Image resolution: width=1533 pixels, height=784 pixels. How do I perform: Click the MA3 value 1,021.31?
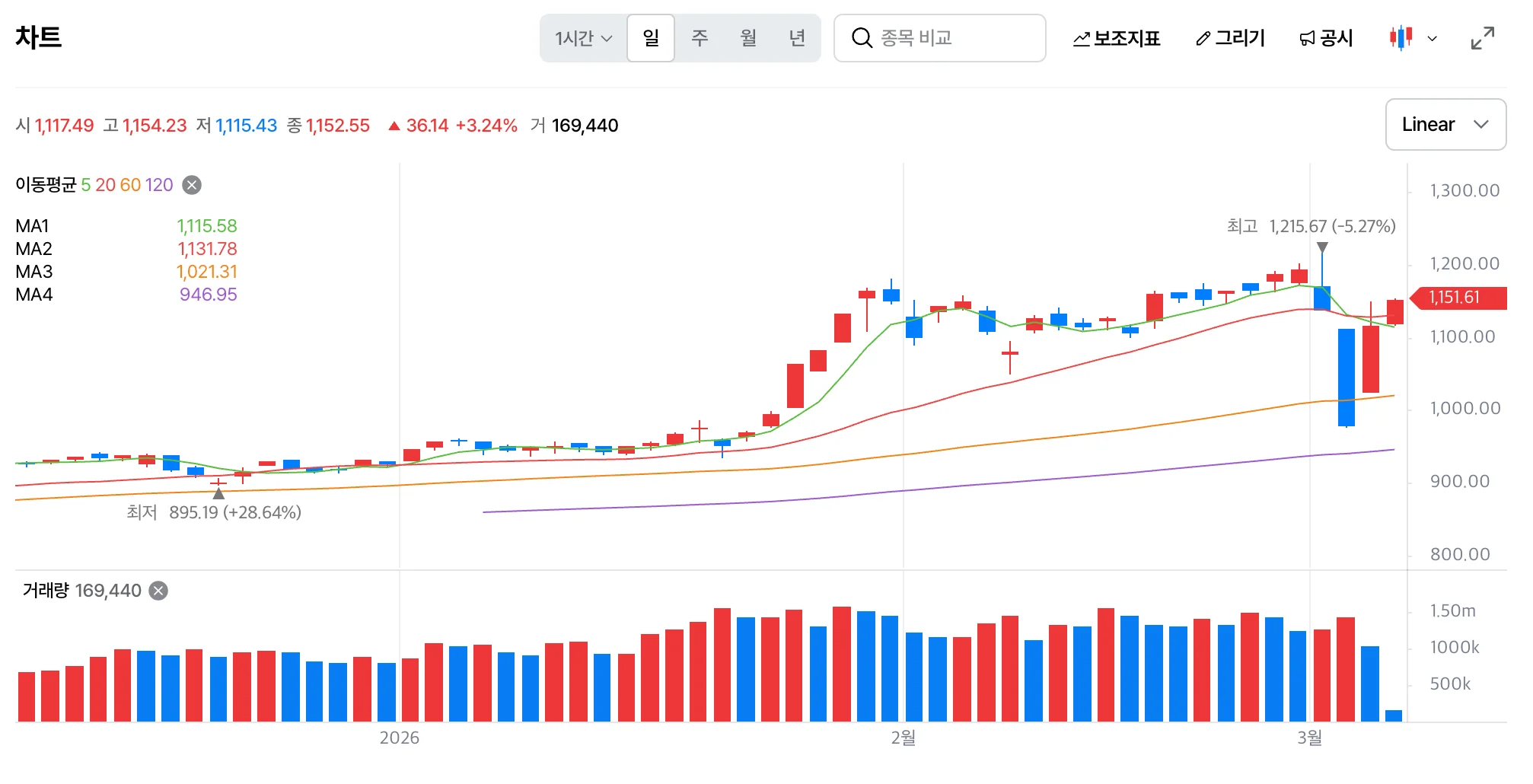[207, 272]
